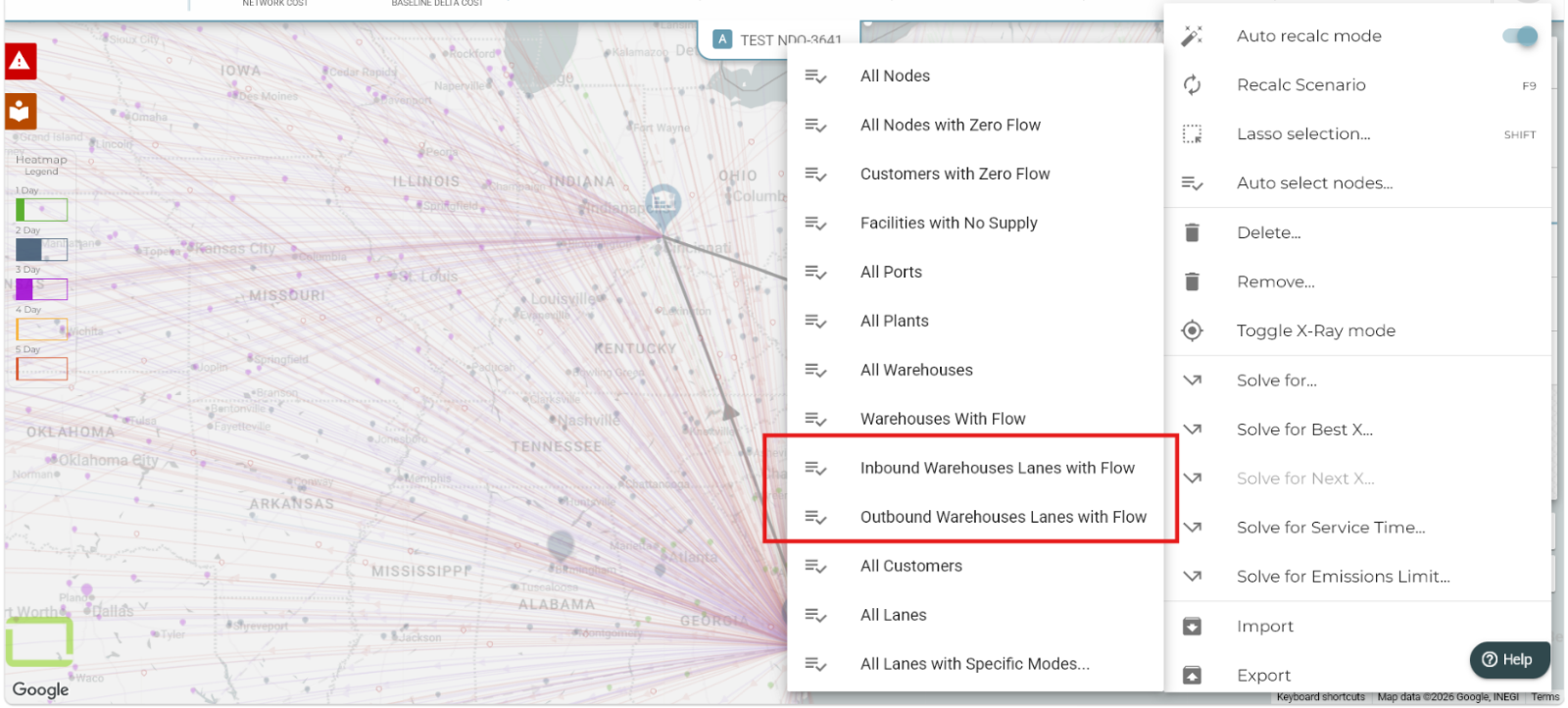Click the list-check icon beside All Plants
Image resolution: width=1568 pixels, height=708 pixels.
point(815,322)
